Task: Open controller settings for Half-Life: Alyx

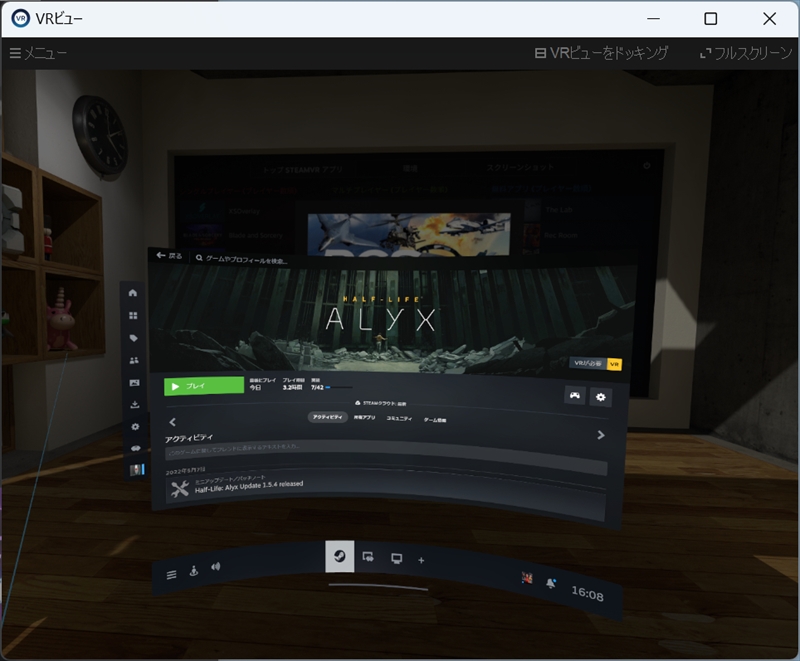Action: (574, 395)
